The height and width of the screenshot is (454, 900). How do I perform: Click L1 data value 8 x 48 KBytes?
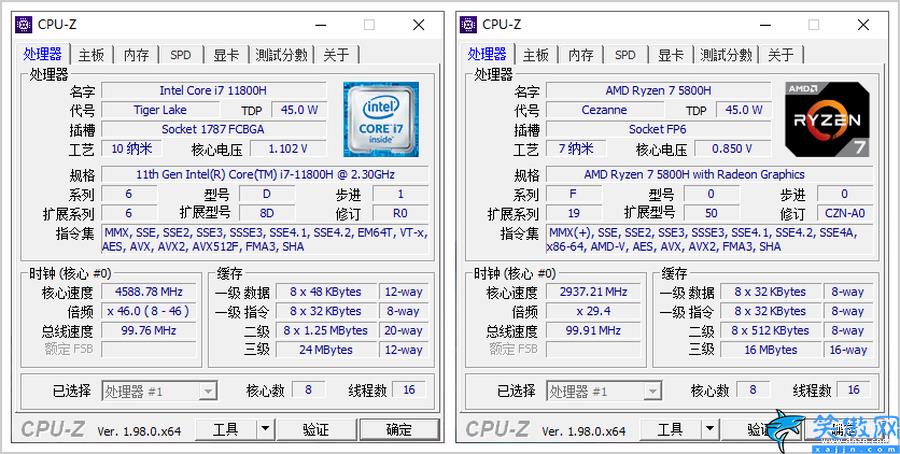tap(326, 292)
